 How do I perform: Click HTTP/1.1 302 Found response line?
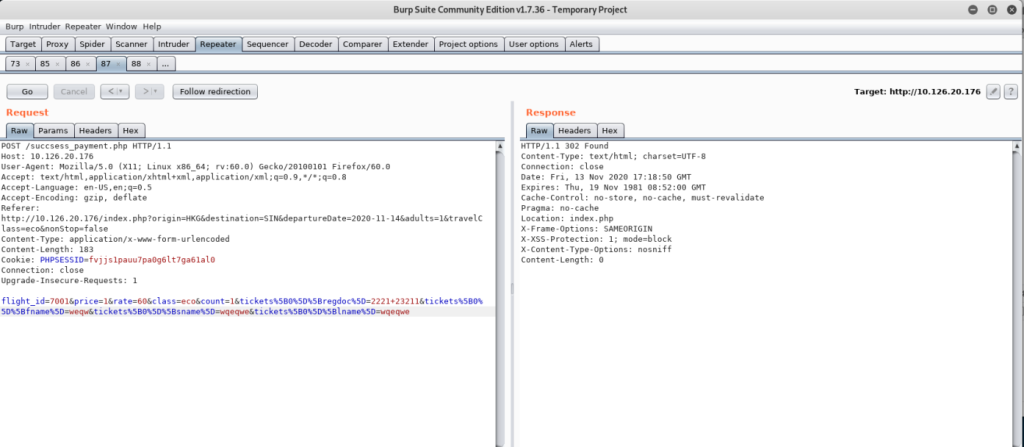pyautogui.click(x=564, y=146)
